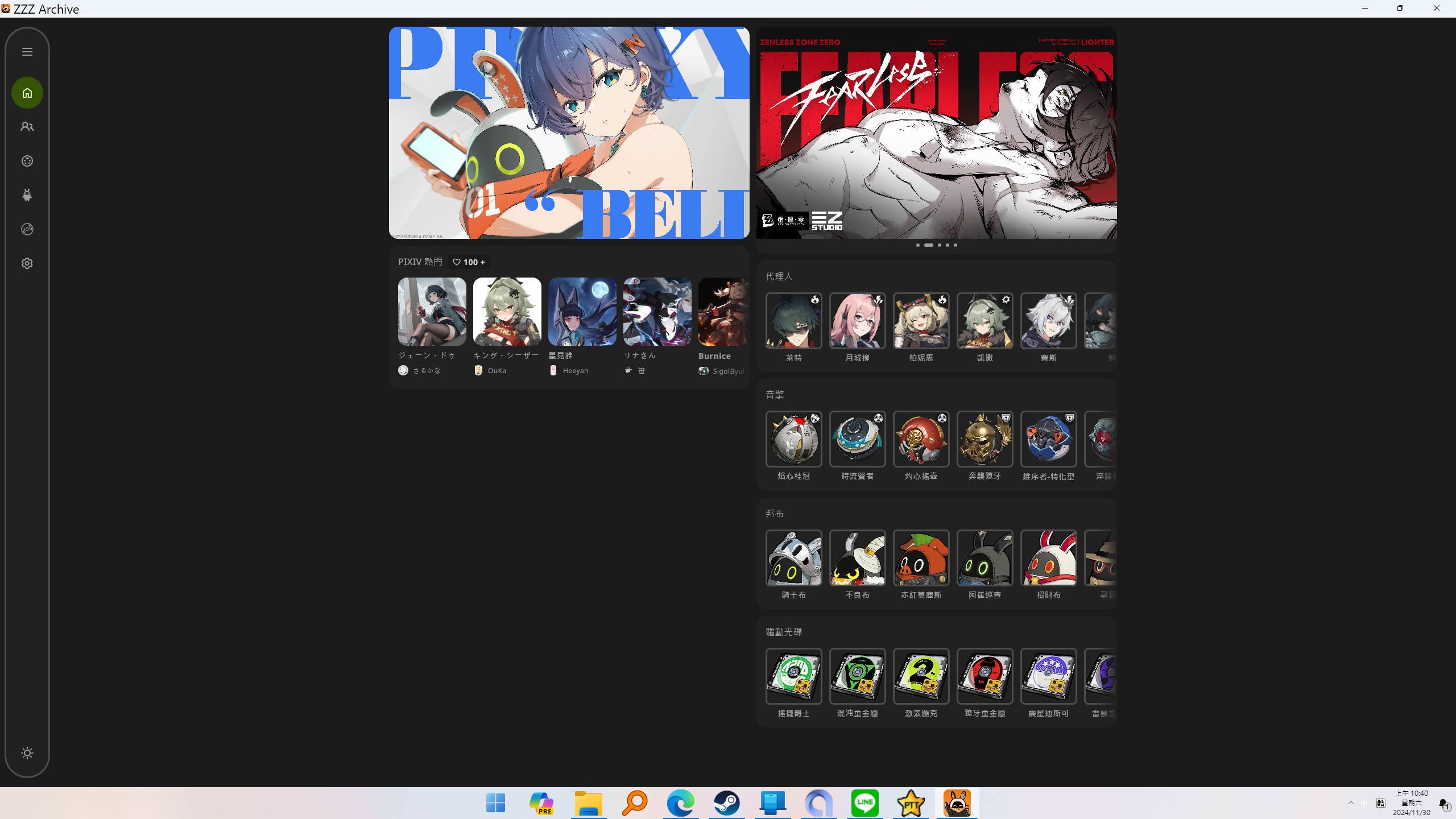This screenshot has height=819, width=1456.
Task: Open LINE app from taskbar
Action: click(864, 803)
